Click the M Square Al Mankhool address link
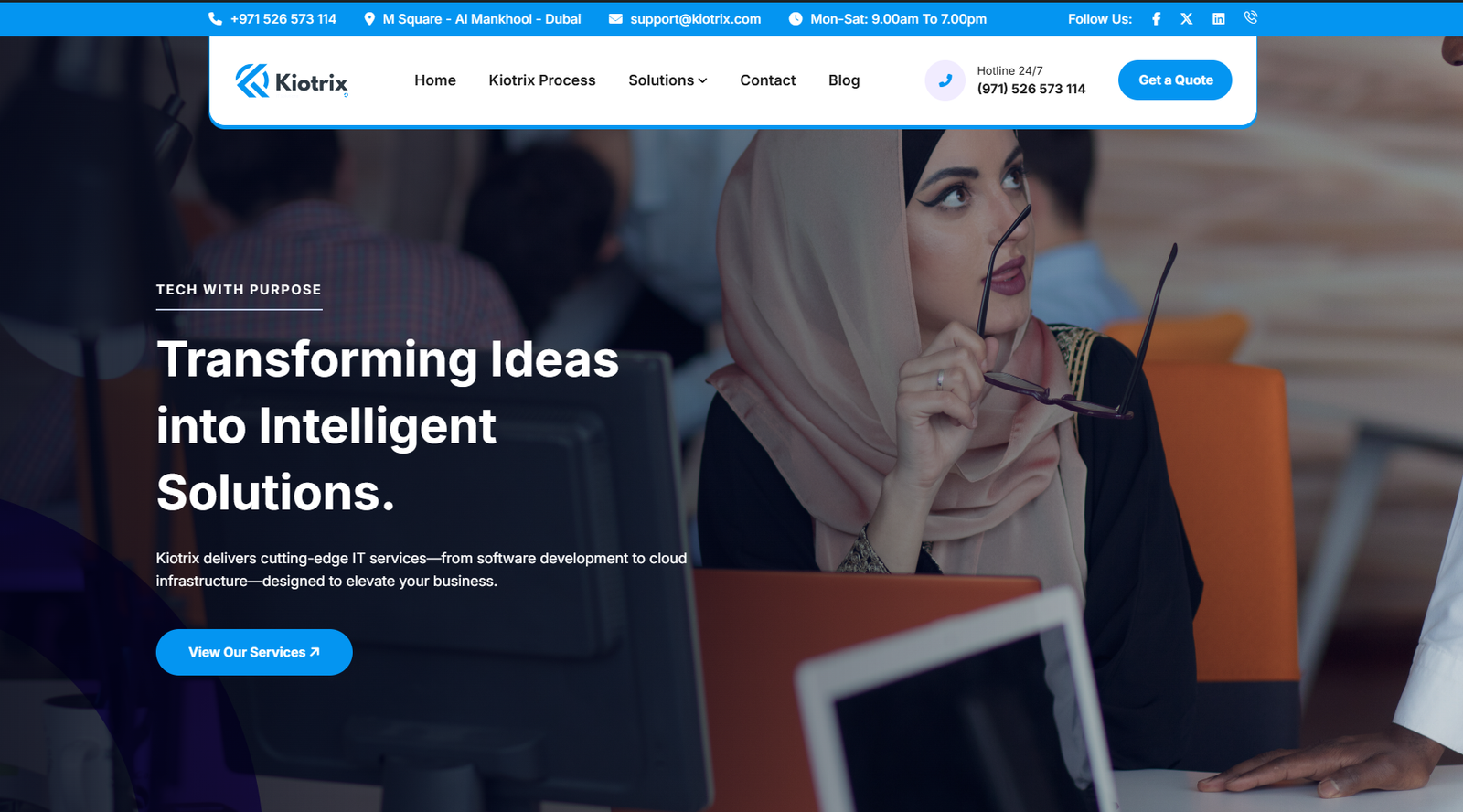 tap(482, 18)
